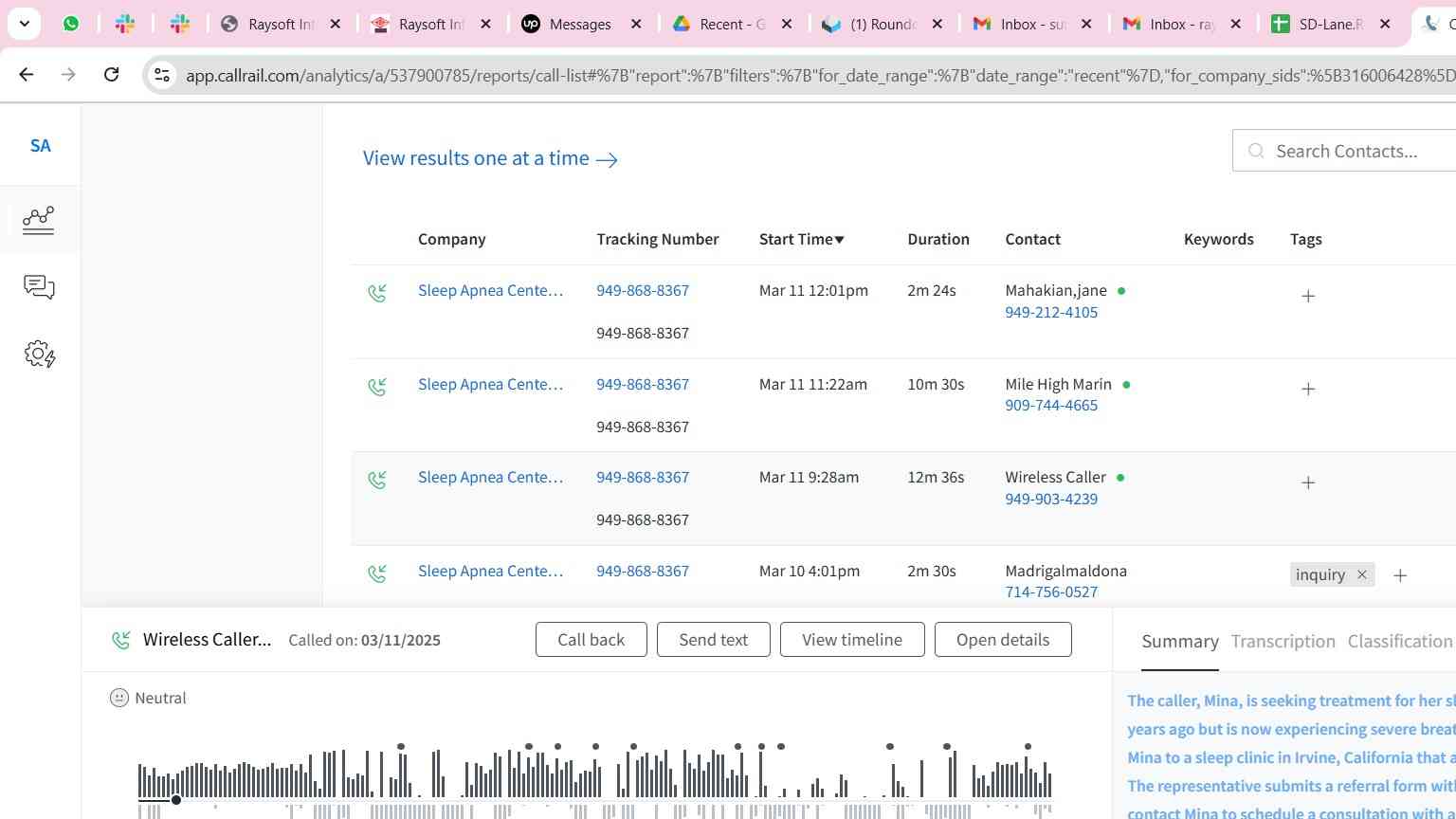Screen dimensions: 1456x819
Task: Click the browser back arrow
Action: (x=26, y=74)
